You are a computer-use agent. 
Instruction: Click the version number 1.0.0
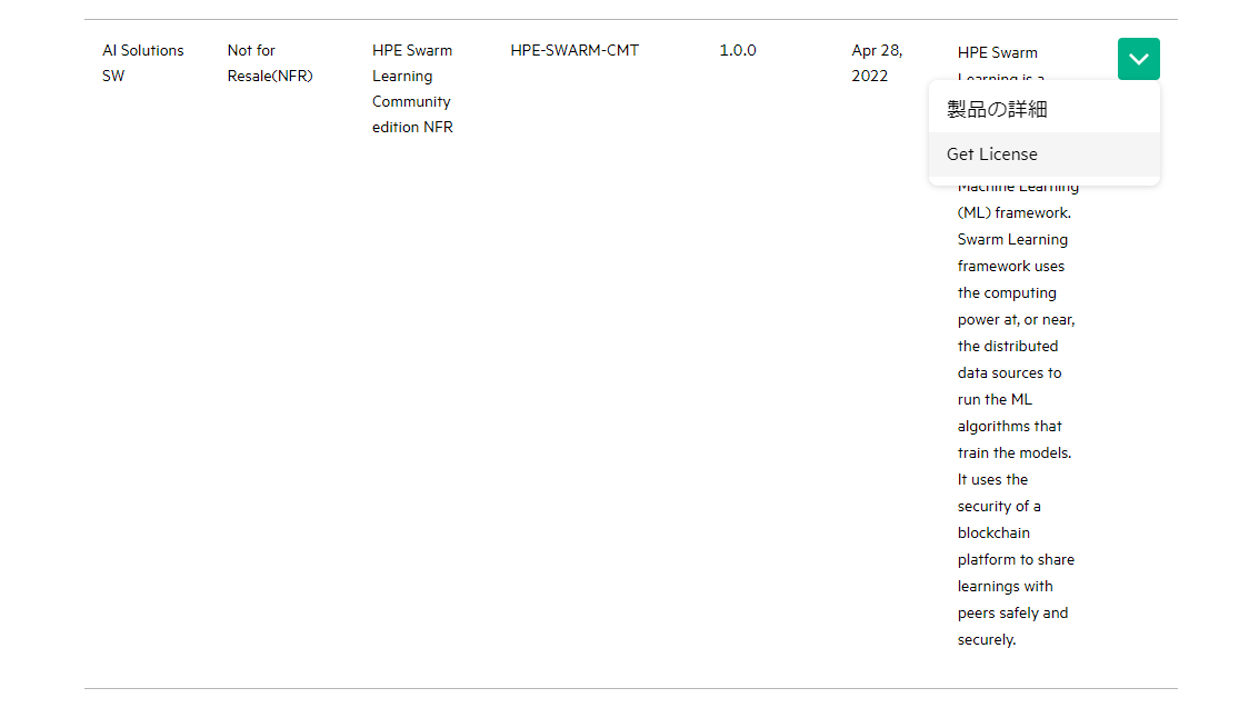point(737,50)
